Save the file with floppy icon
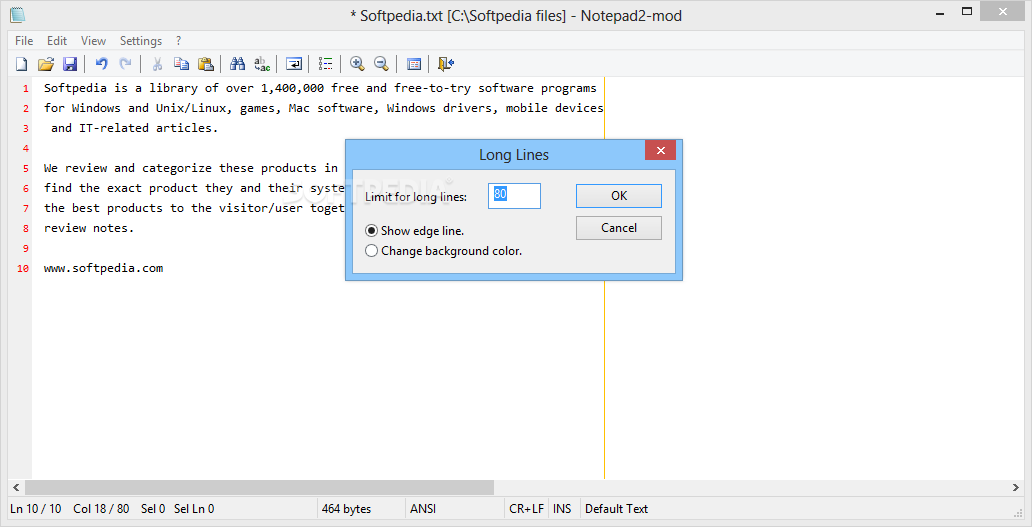 pyautogui.click(x=70, y=64)
